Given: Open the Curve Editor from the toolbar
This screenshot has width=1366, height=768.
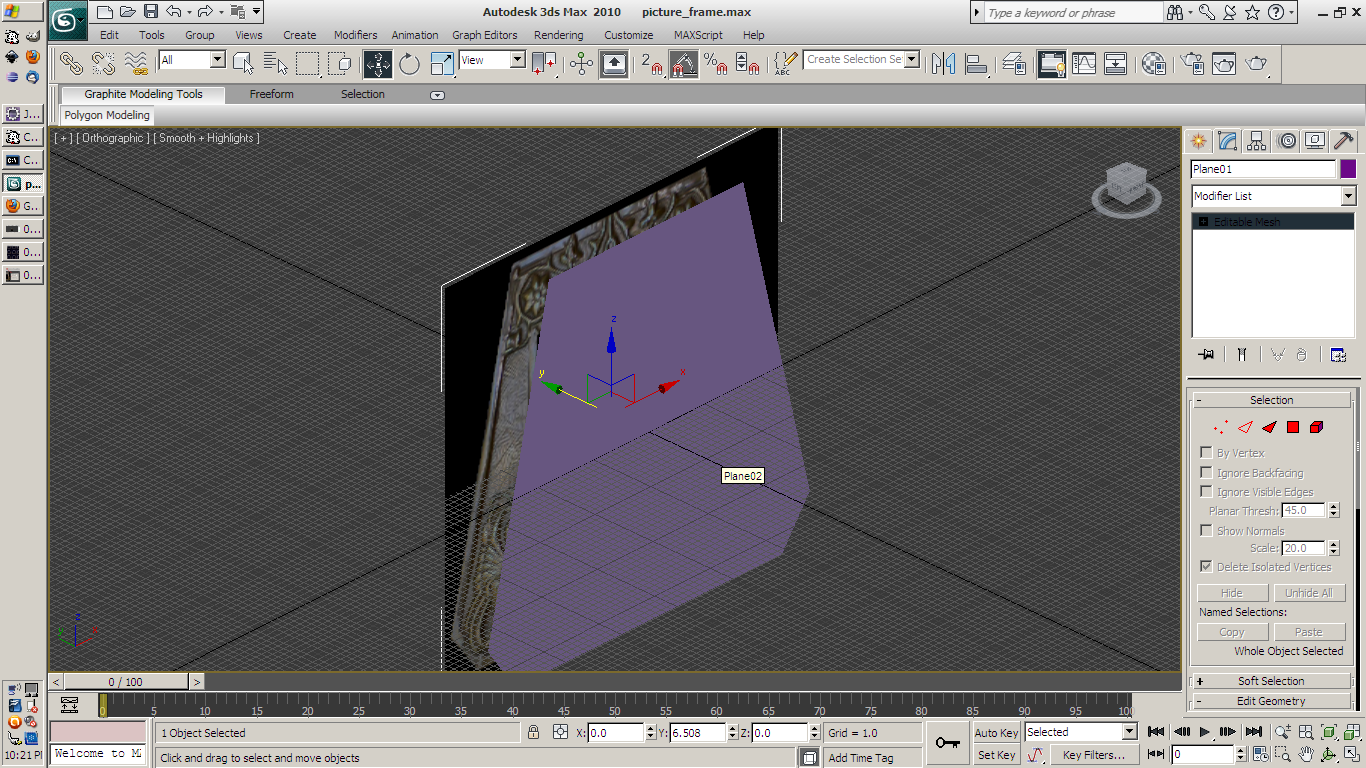Looking at the screenshot, I should [1084, 64].
